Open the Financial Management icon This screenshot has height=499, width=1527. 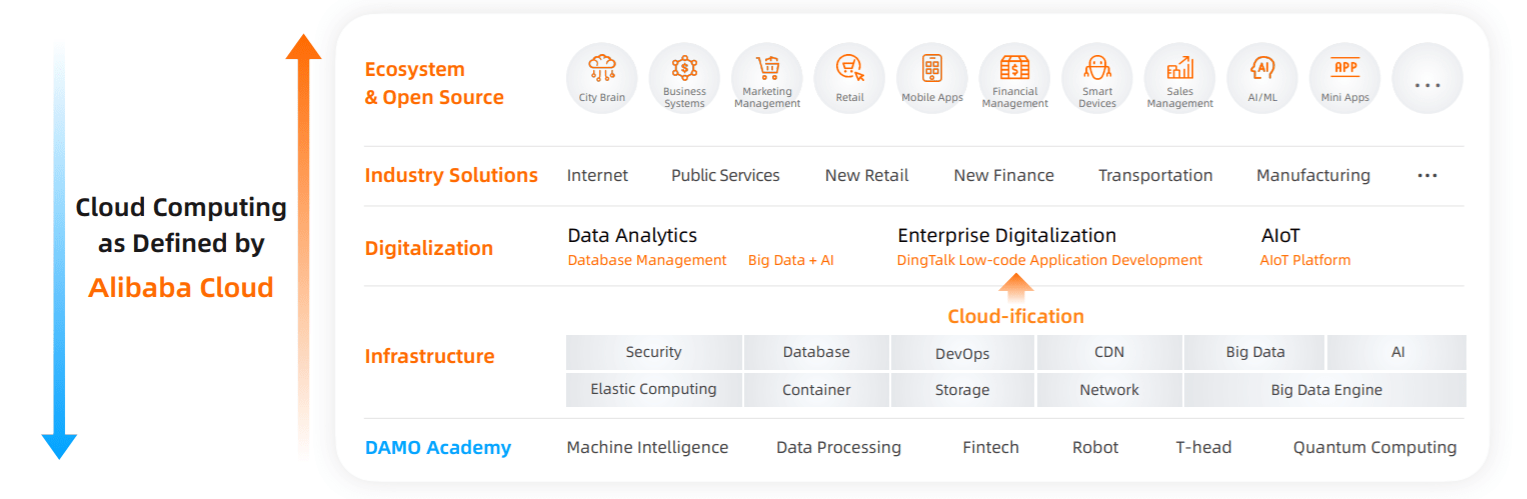pyautogui.click(x=1015, y=79)
